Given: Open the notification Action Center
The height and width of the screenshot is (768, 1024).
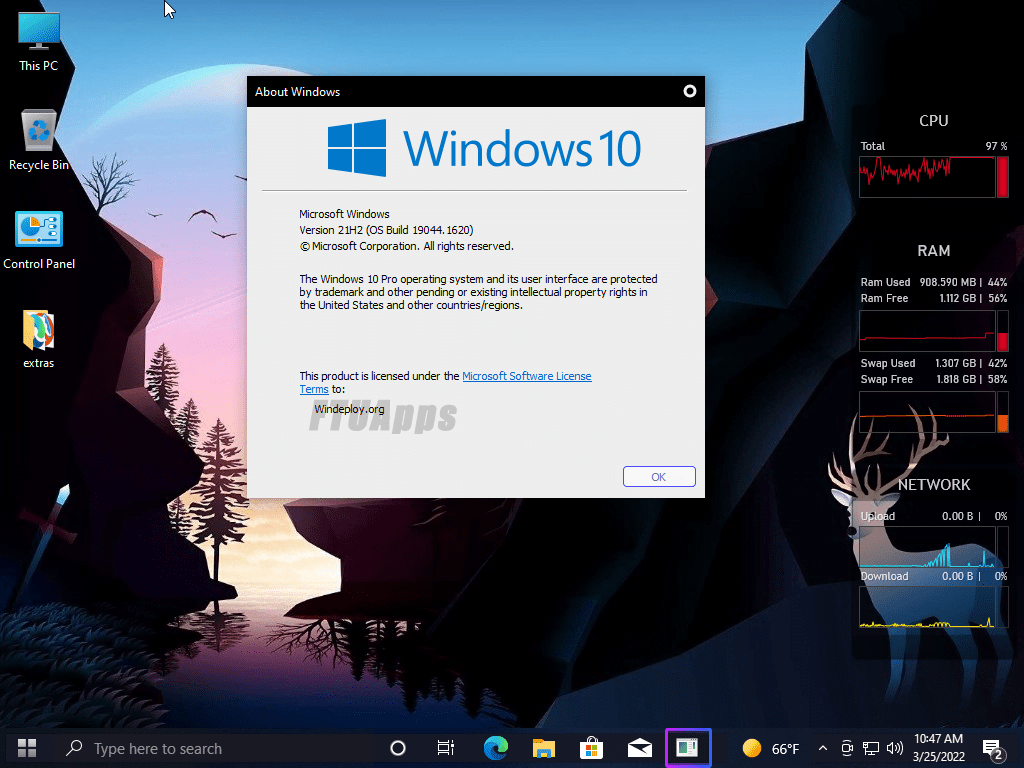Looking at the screenshot, I should [992, 749].
